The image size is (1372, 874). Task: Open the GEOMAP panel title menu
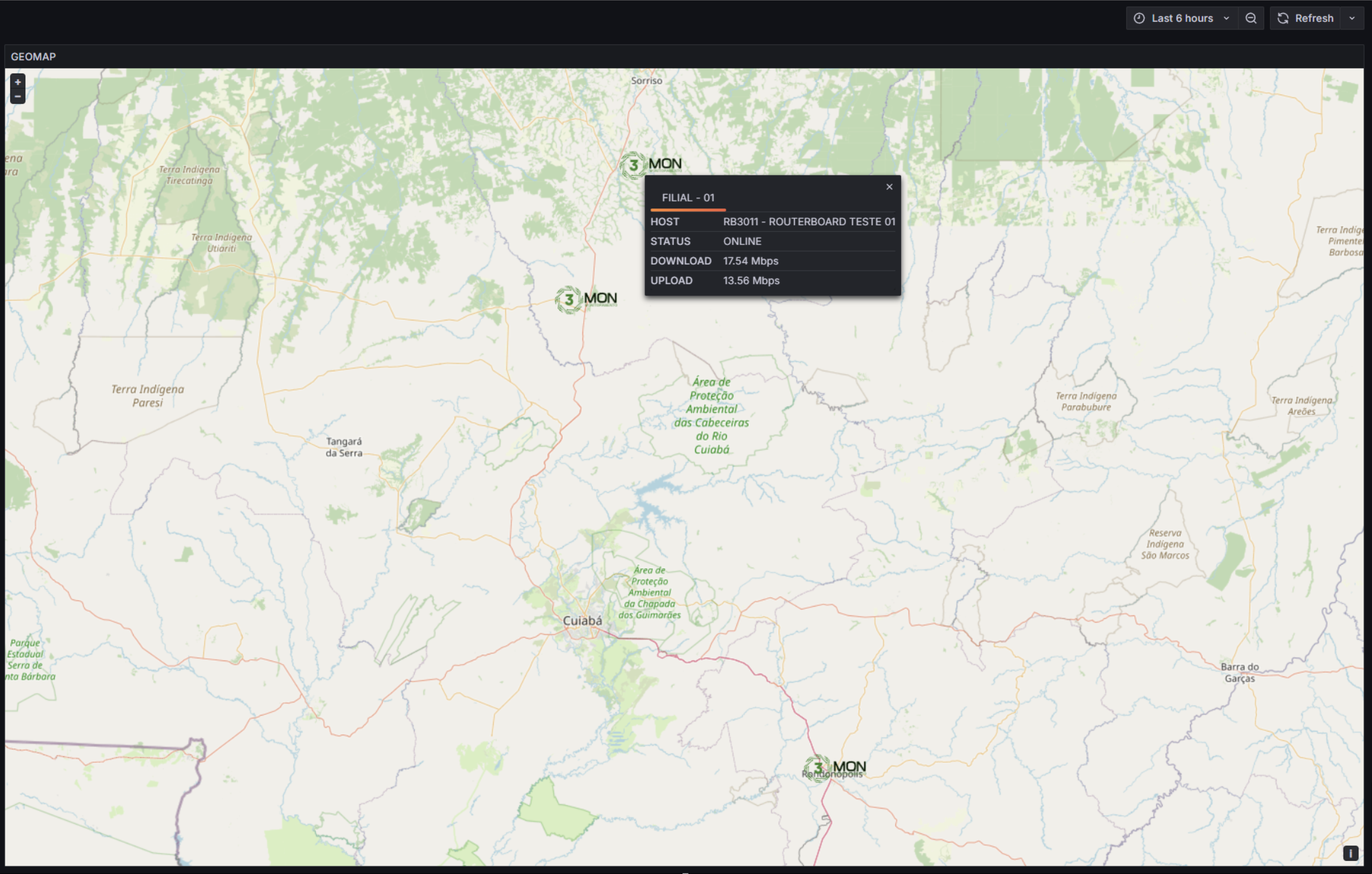[x=33, y=57]
